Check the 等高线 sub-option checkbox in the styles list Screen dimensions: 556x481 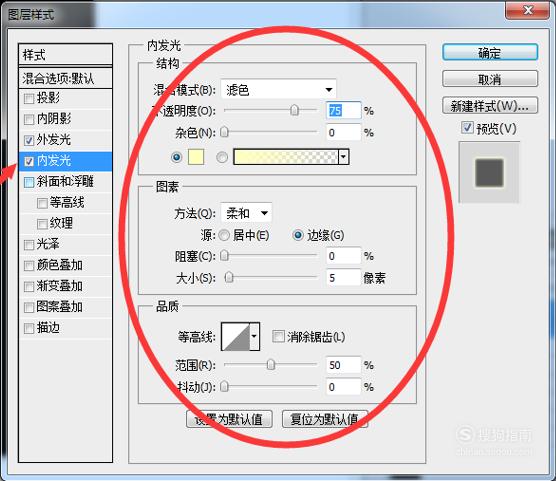pyautogui.click(x=42, y=203)
